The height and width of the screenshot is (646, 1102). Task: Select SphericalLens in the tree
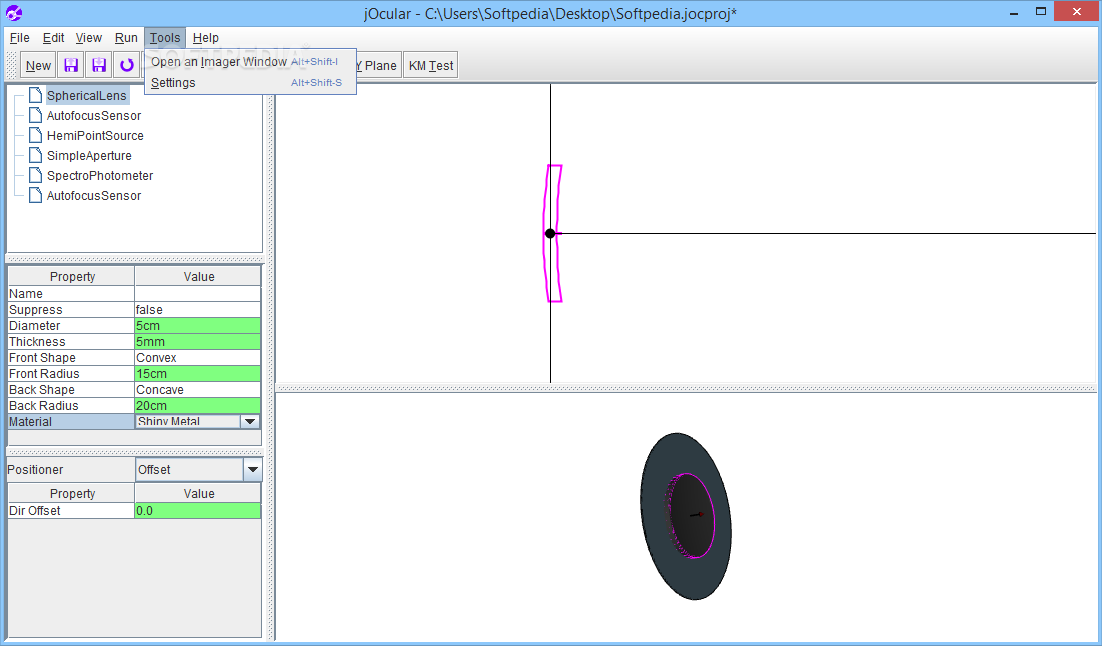(86, 96)
